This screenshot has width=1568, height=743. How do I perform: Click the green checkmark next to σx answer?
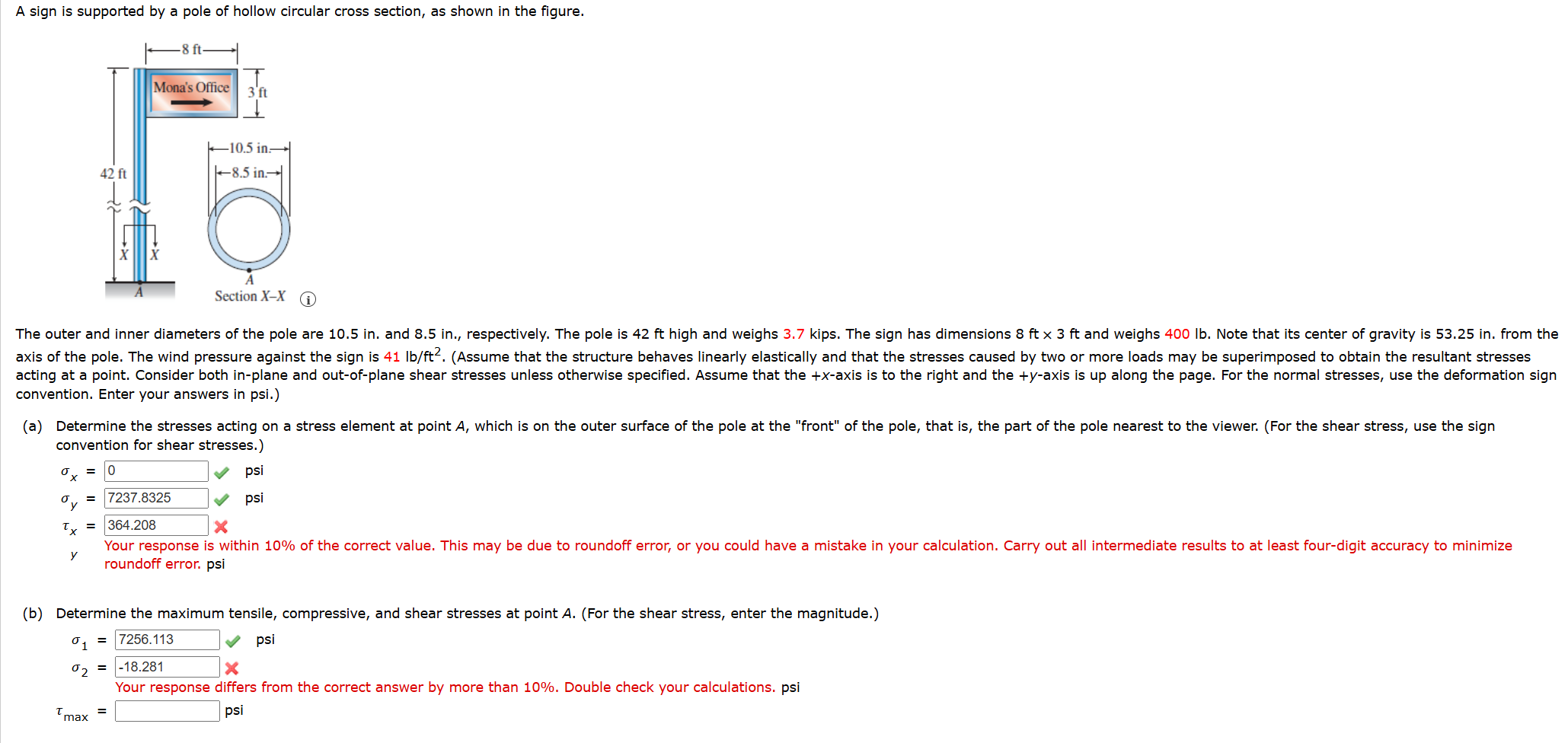(x=222, y=473)
